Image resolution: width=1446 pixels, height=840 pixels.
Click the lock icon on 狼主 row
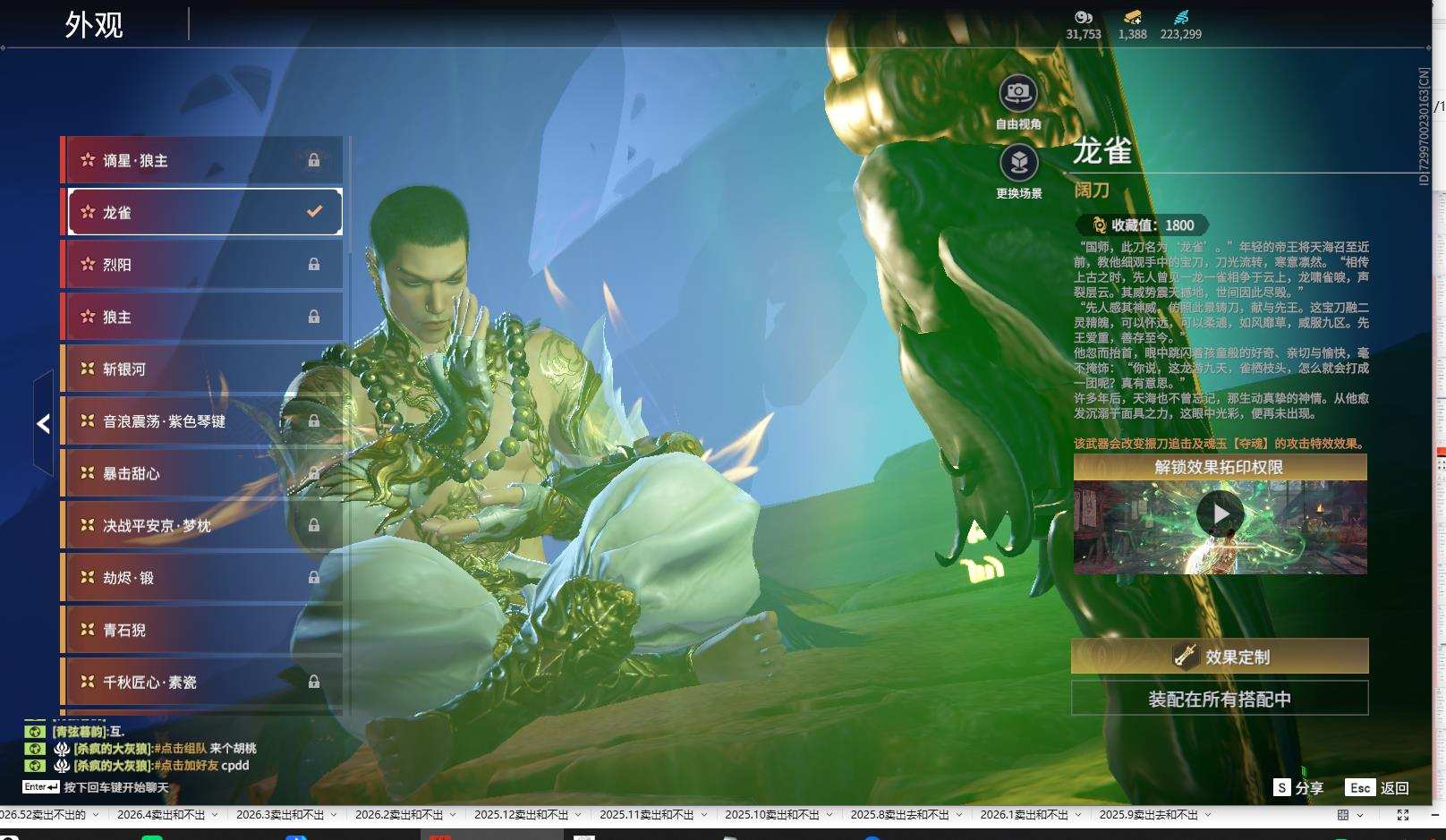[x=314, y=317]
